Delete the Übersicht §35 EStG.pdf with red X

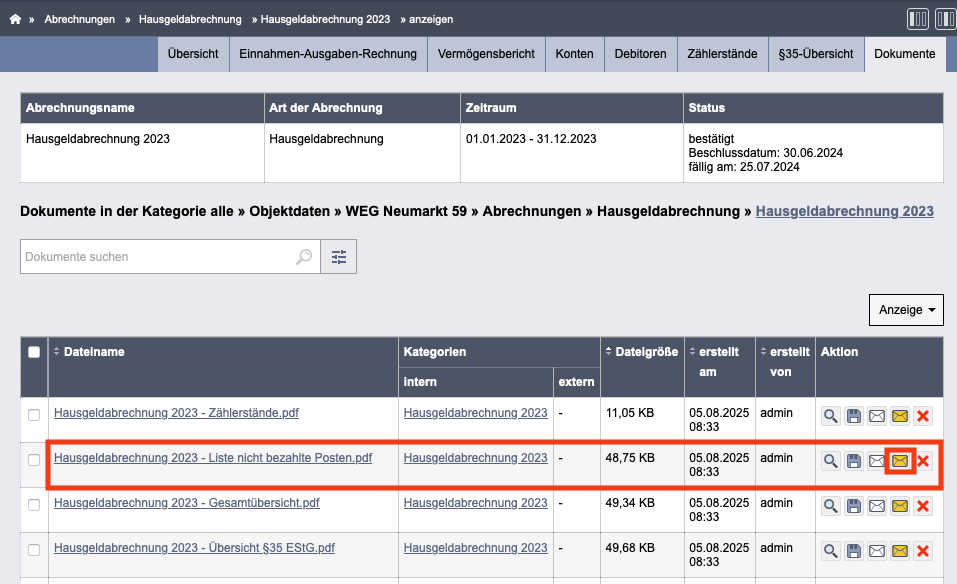point(923,551)
